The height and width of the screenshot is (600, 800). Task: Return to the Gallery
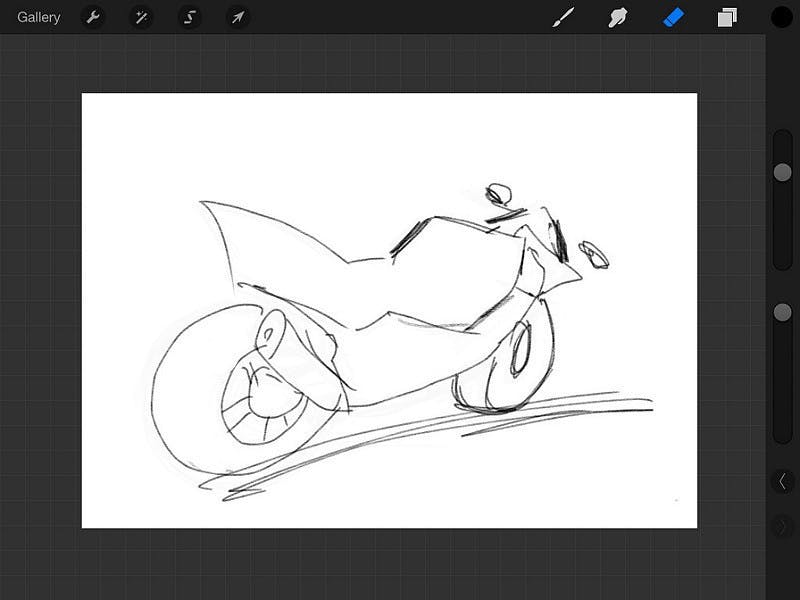(x=39, y=17)
